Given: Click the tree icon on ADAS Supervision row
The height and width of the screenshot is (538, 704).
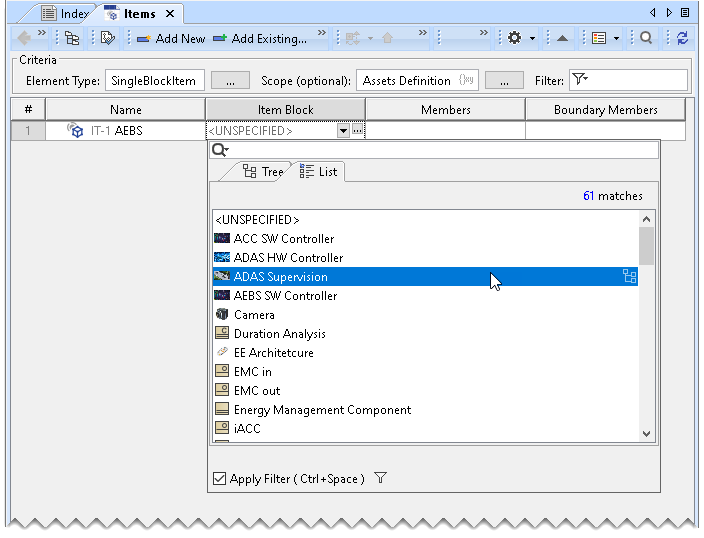Looking at the screenshot, I should pos(629,277).
